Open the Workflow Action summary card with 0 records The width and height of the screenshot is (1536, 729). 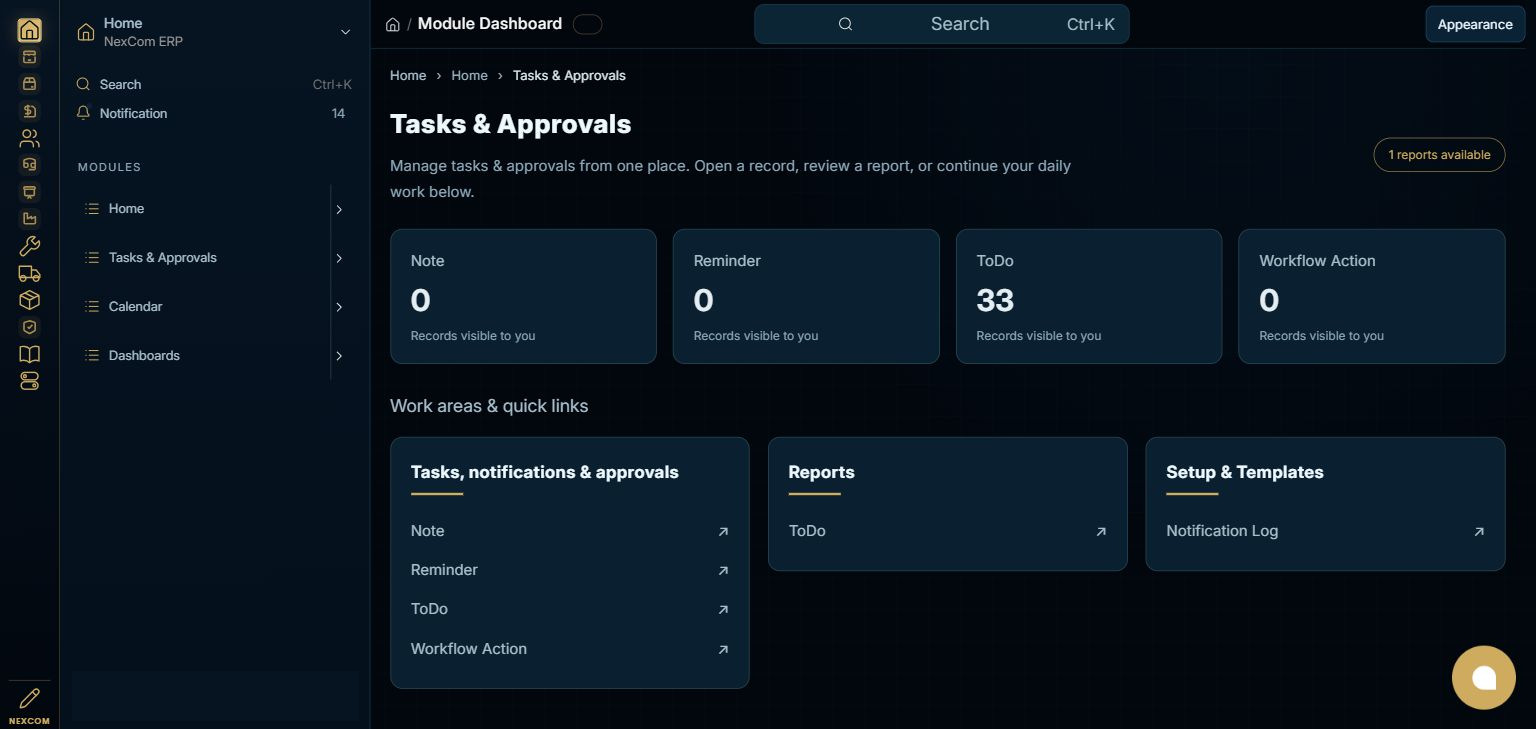[x=1371, y=296]
